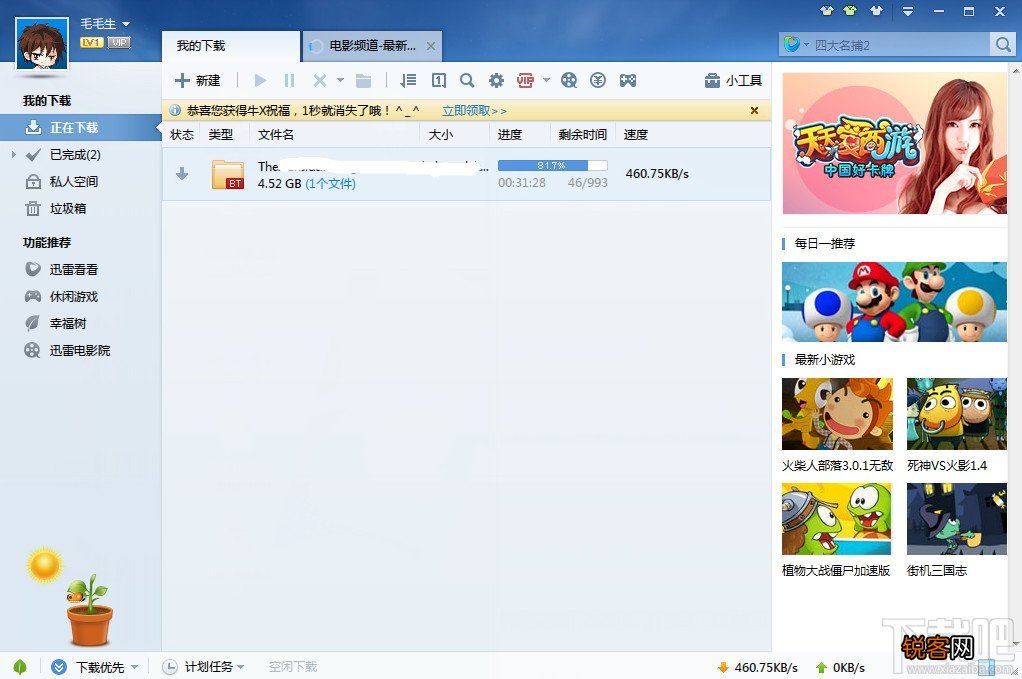Image resolution: width=1022 pixels, height=679 pixels.
Task: Open the main menu arrow in title bar
Action: [x=908, y=11]
